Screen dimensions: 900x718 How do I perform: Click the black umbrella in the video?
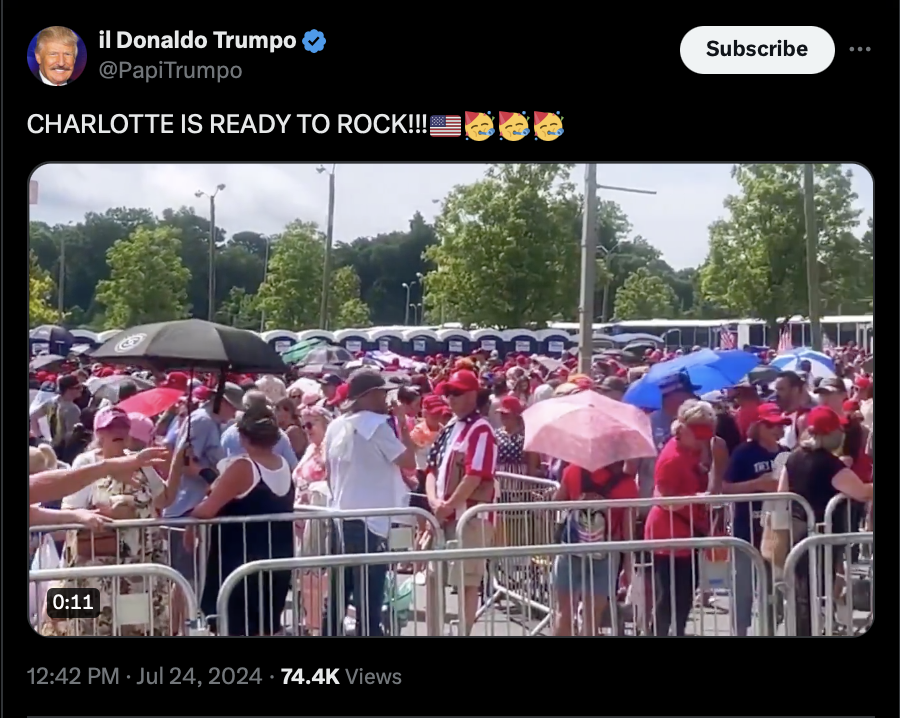(x=189, y=346)
